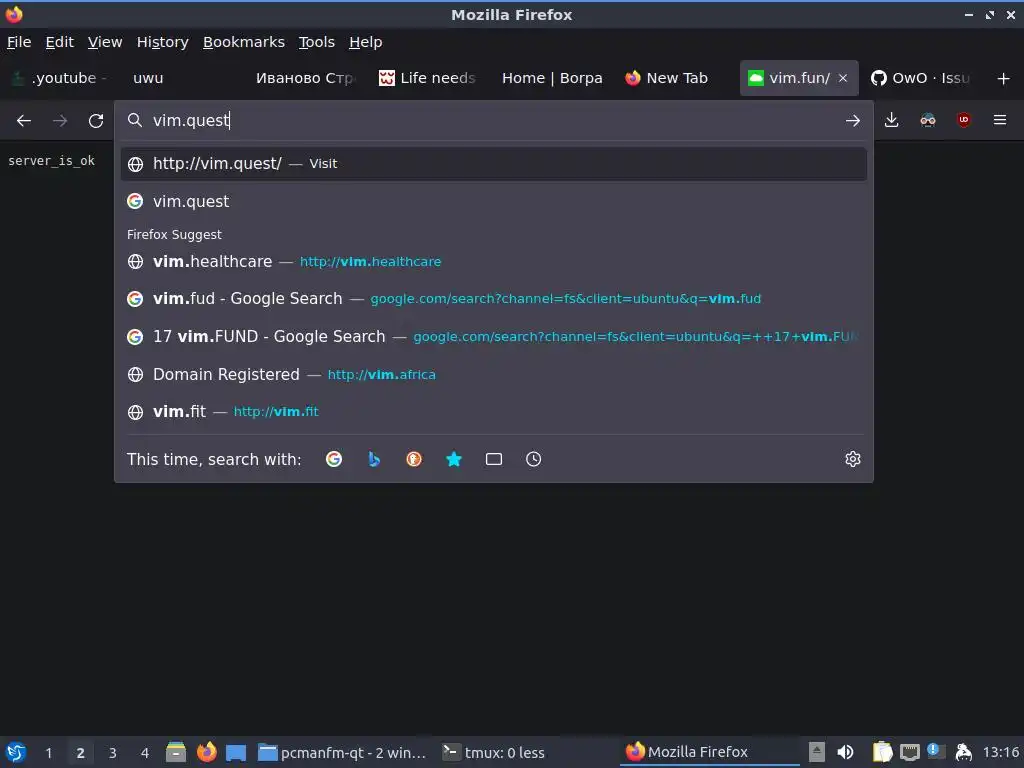Open the uBlock Origin extension
The width and height of the screenshot is (1024, 768).
963,120
